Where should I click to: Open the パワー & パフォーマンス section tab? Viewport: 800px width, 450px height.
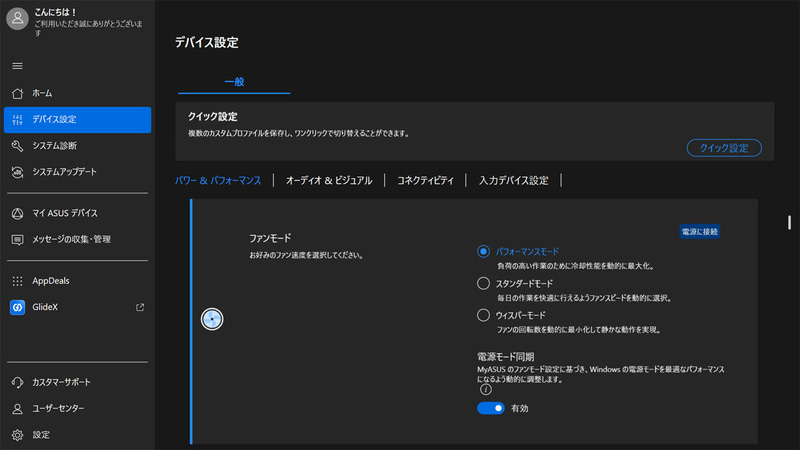pyautogui.click(x=218, y=181)
